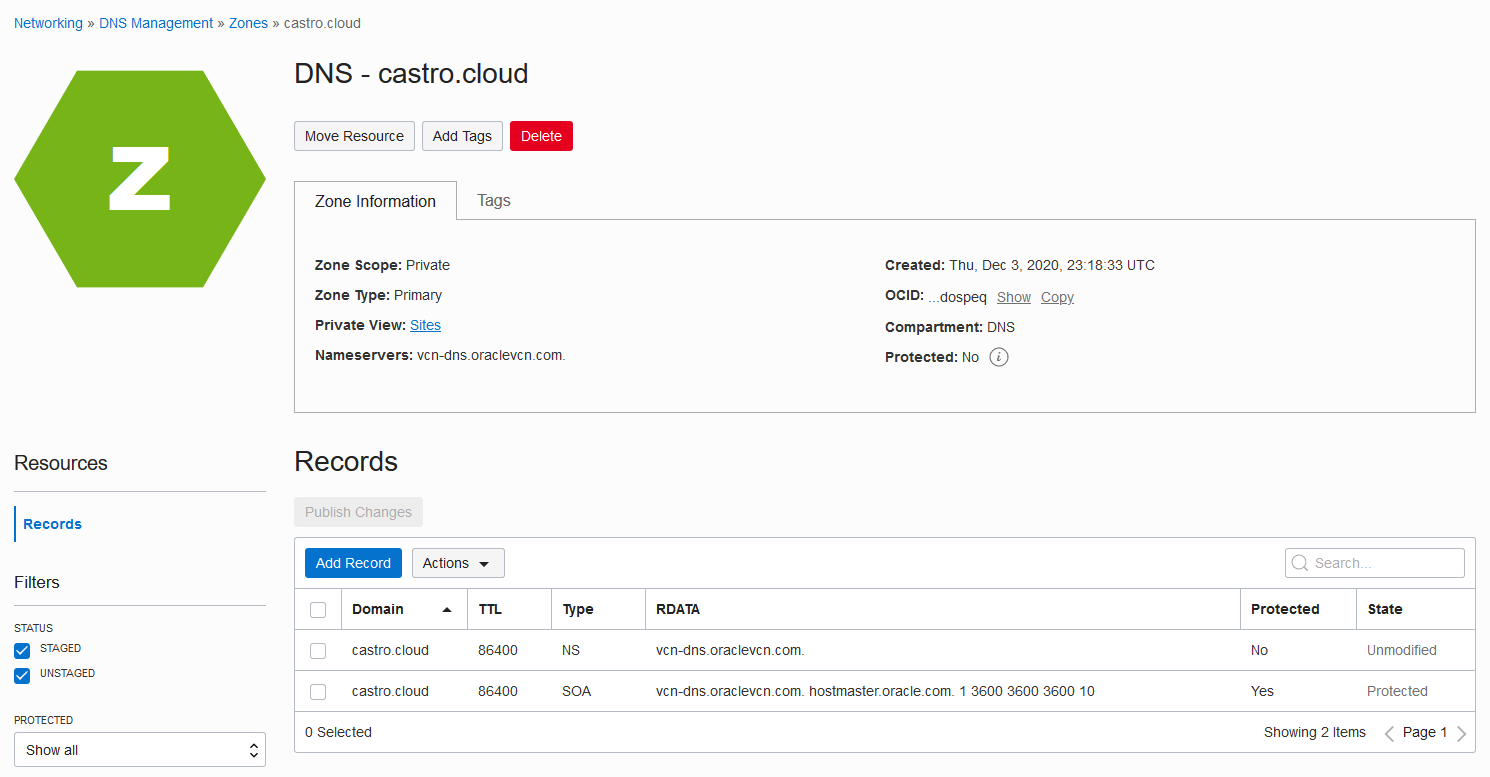Open the Sites private view link
1490x777 pixels.
coord(425,325)
